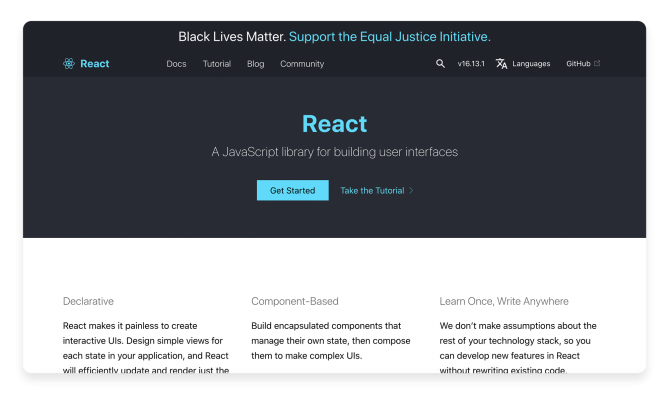Click the Declarative heading

(88, 301)
